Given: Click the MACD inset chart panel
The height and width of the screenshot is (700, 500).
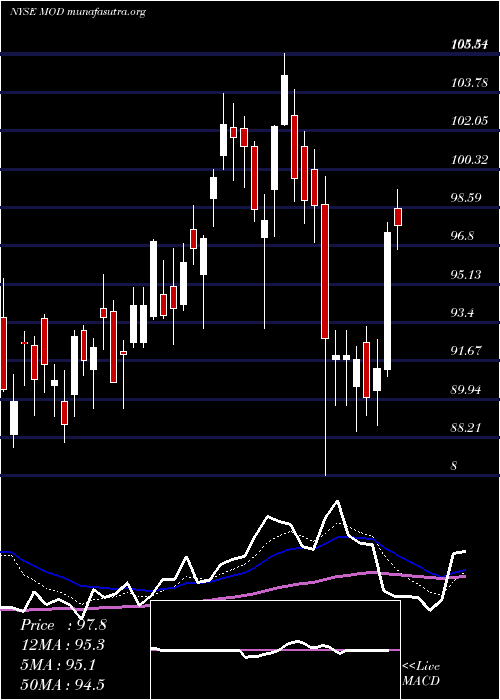Looking at the screenshot, I should tap(275, 650).
